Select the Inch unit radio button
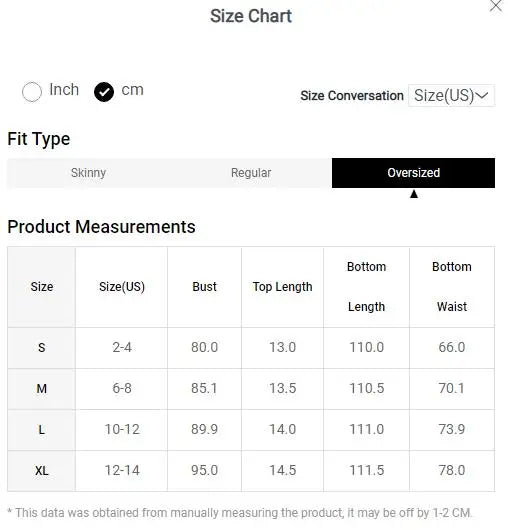Viewport: 508px width, 530px height. point(32,92)
